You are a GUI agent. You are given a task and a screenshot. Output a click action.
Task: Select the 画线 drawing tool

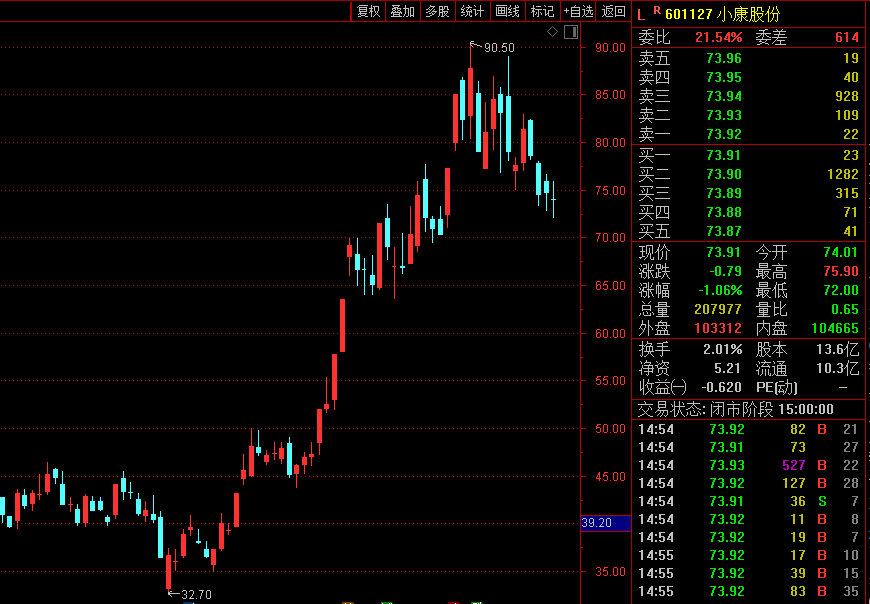507,11
